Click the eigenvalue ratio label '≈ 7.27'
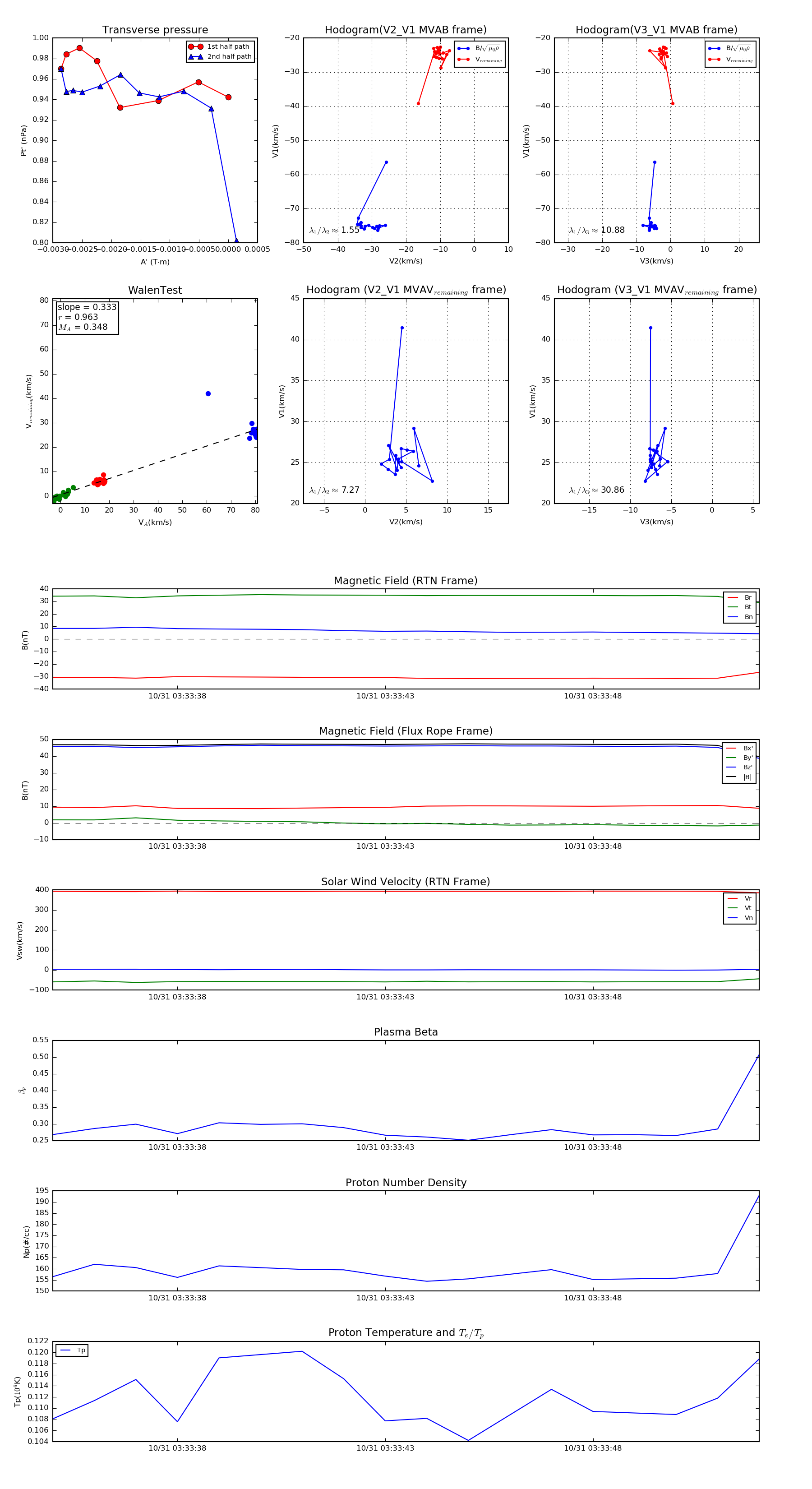The height and width of the screenshot is (1489, 812). (x=334, y=490)
